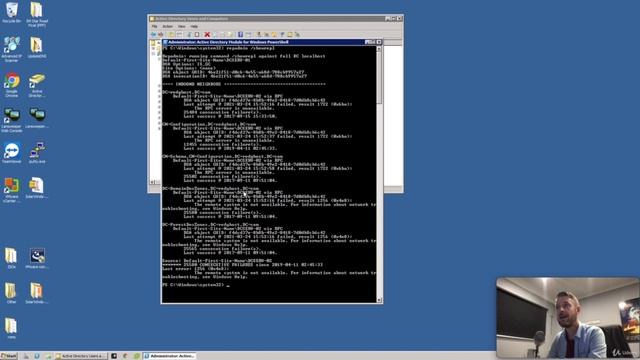Open the Action menu in Active Directory window

(x=167, y=27)
